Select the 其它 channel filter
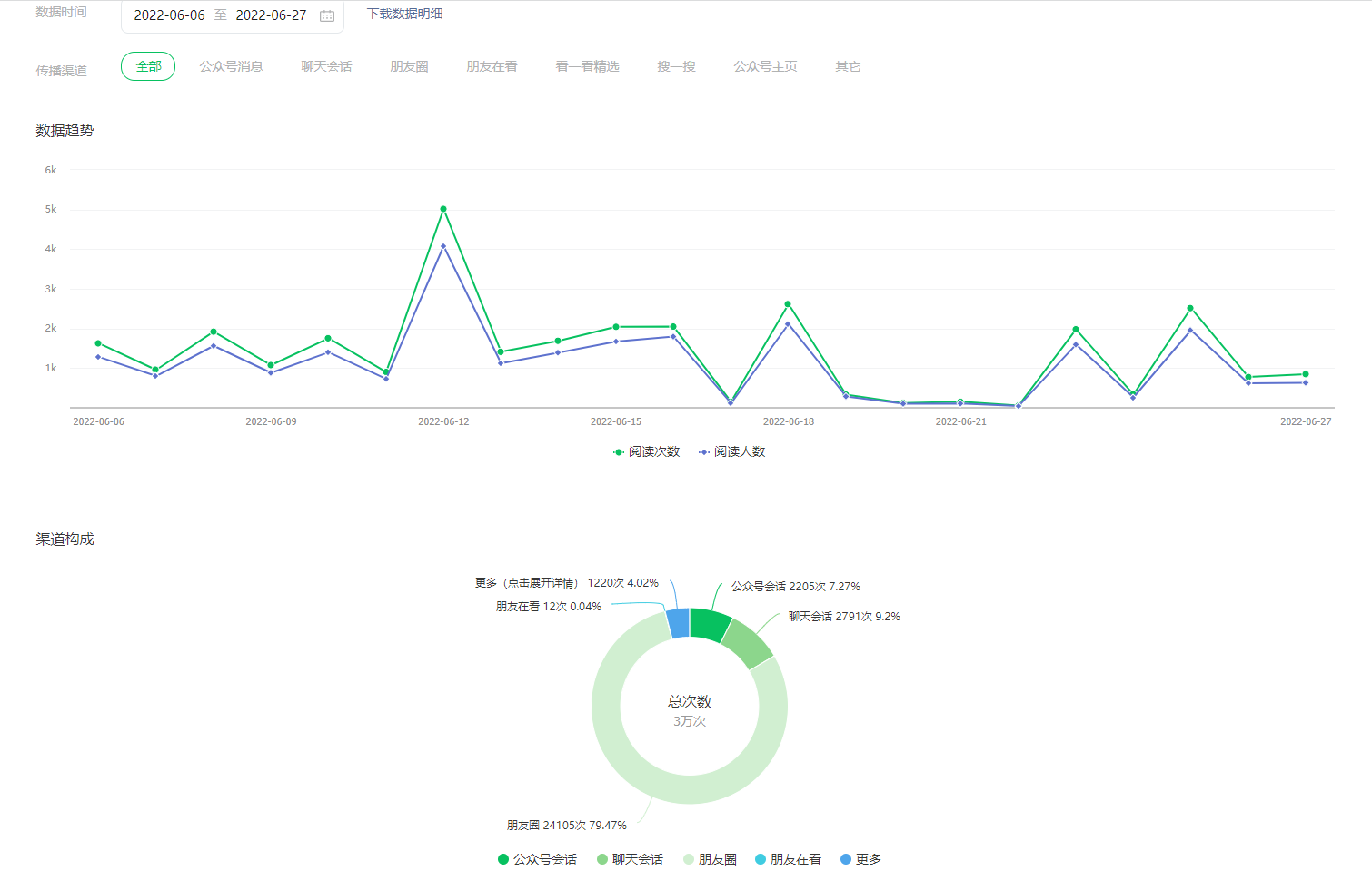The height and width of the screenshot is (881, 1372). click(x=848, y=66)
